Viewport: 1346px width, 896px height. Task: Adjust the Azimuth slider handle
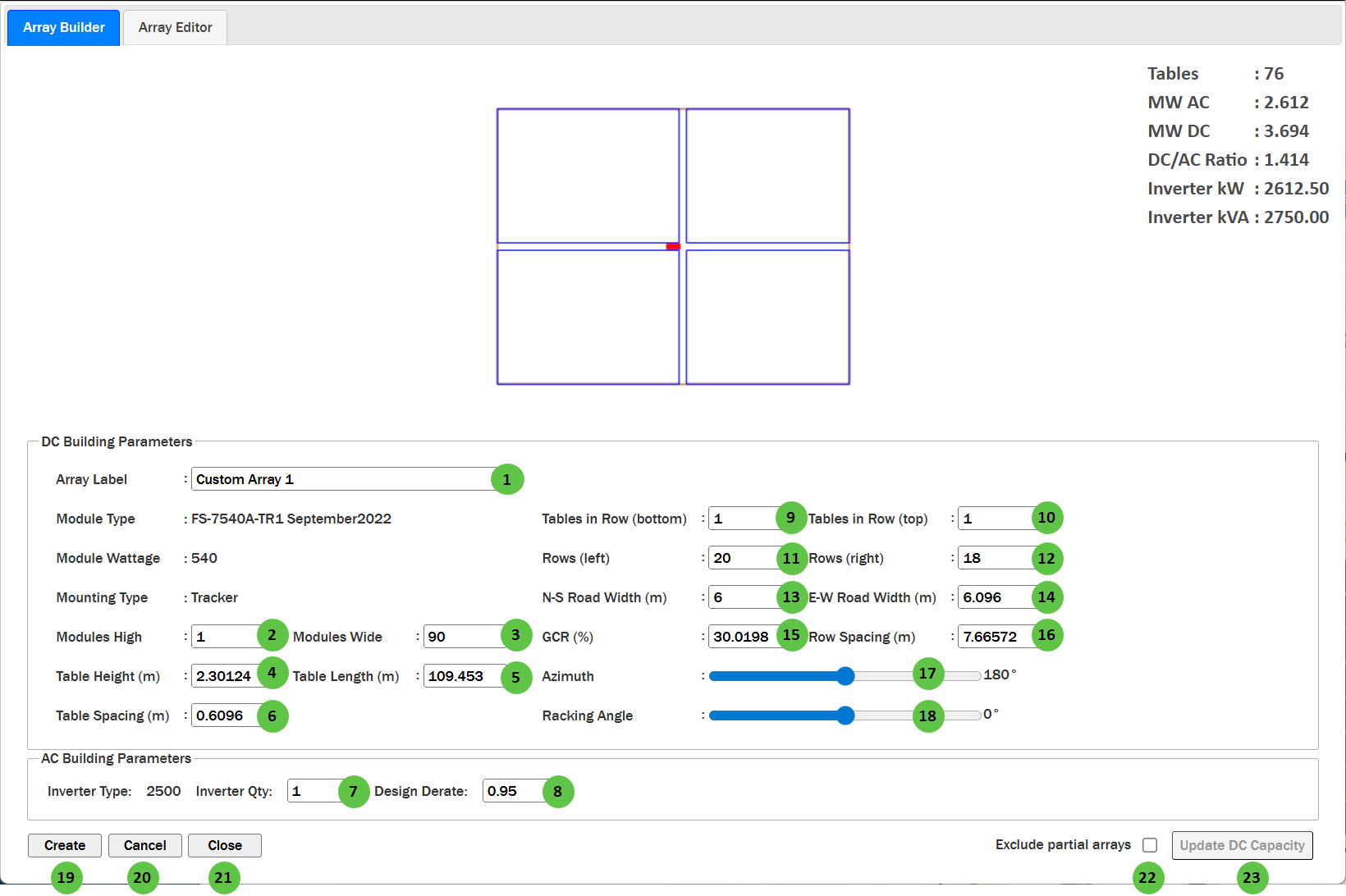point(845,675)
